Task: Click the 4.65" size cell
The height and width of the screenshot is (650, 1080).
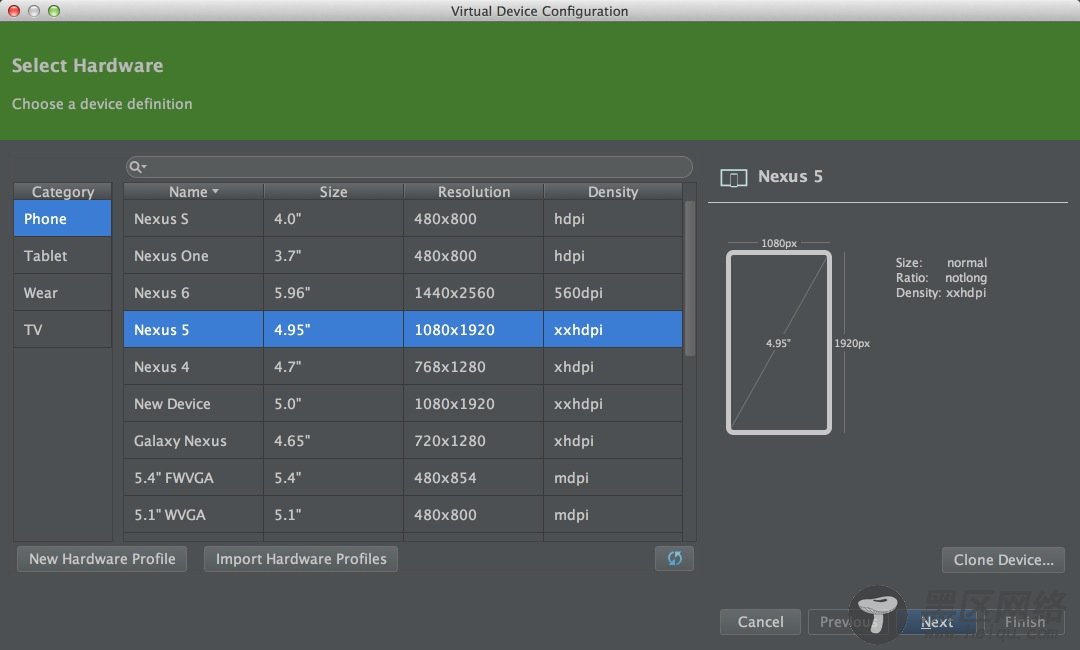Action: coord(333,441)
